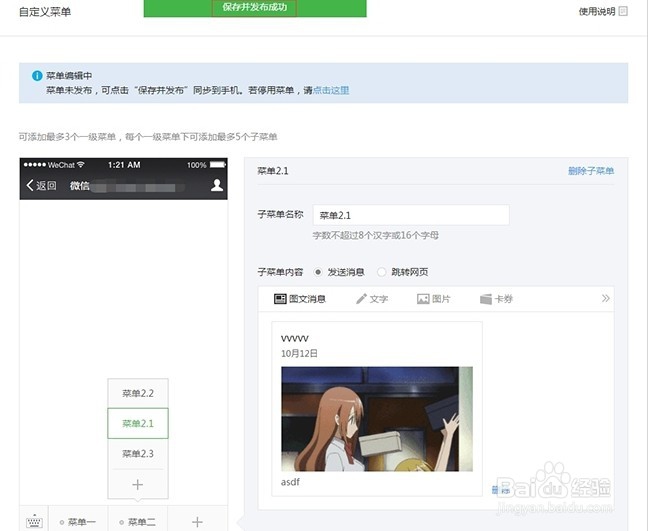Select submenu 菜单2.1 in the preview

pyautogui.click(x=138, y=423)
